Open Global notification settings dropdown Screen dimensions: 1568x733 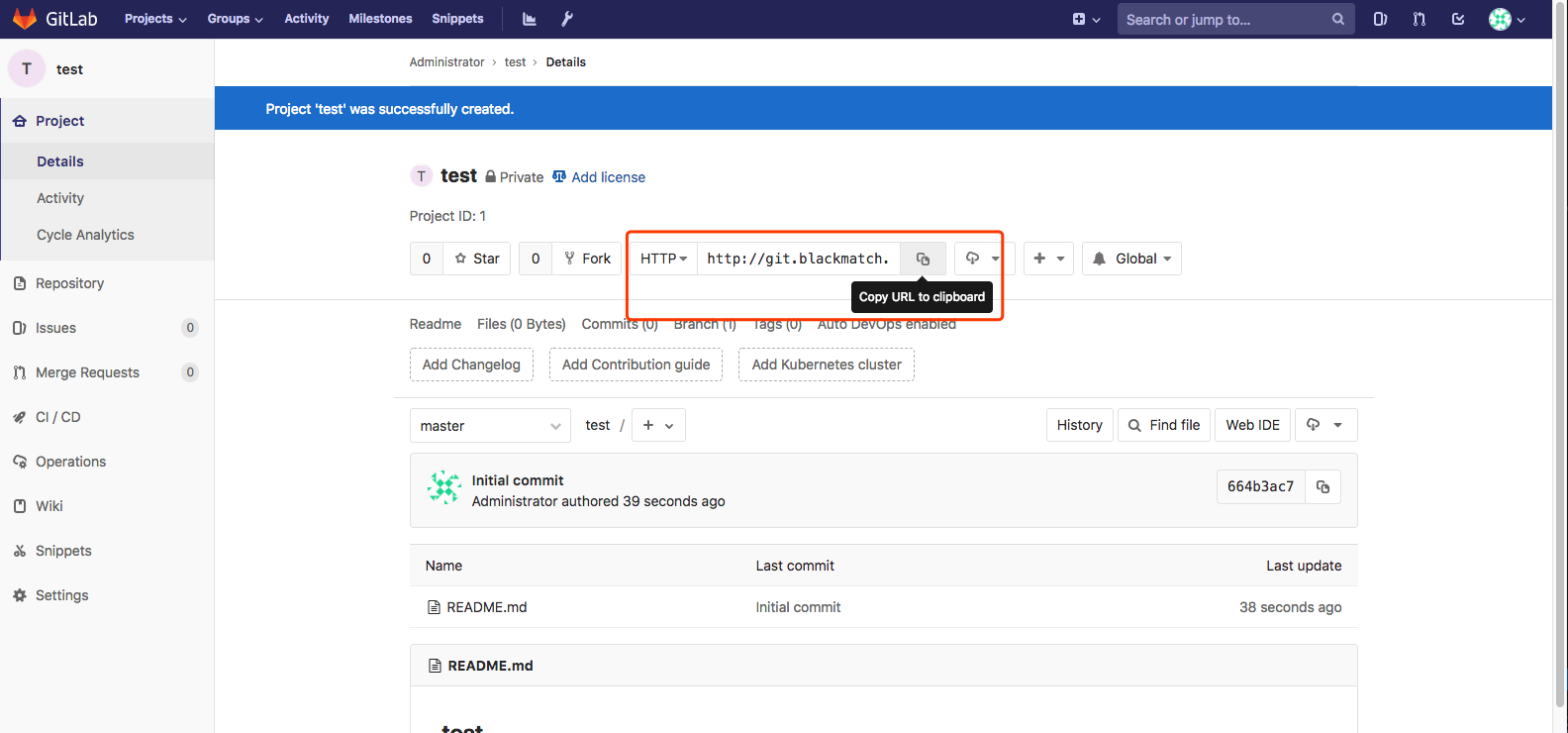[1131, 259]
